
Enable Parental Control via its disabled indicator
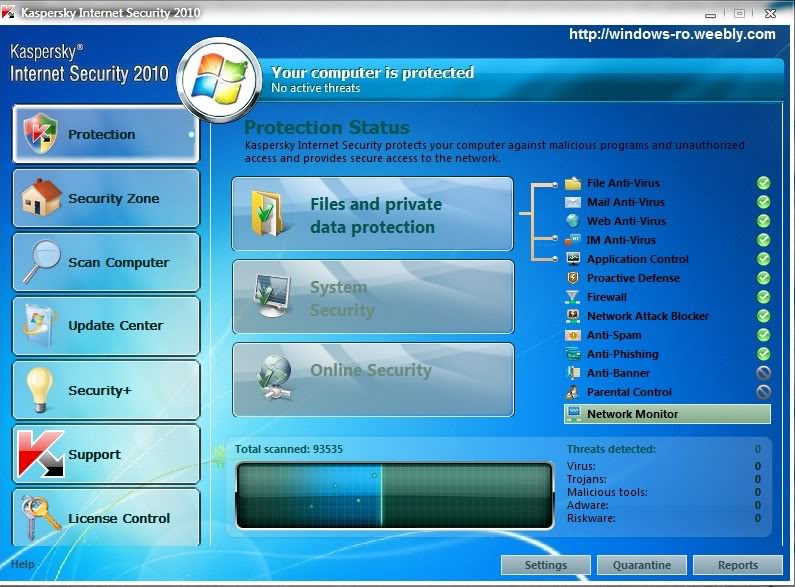point(764,392)
